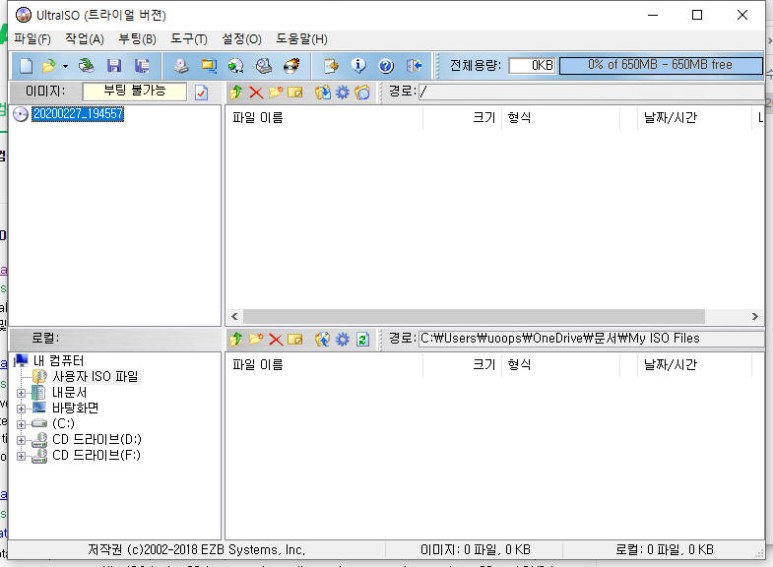
Task: Click the Open CD/DVD green arrow icon
Action: coord(87,66)
